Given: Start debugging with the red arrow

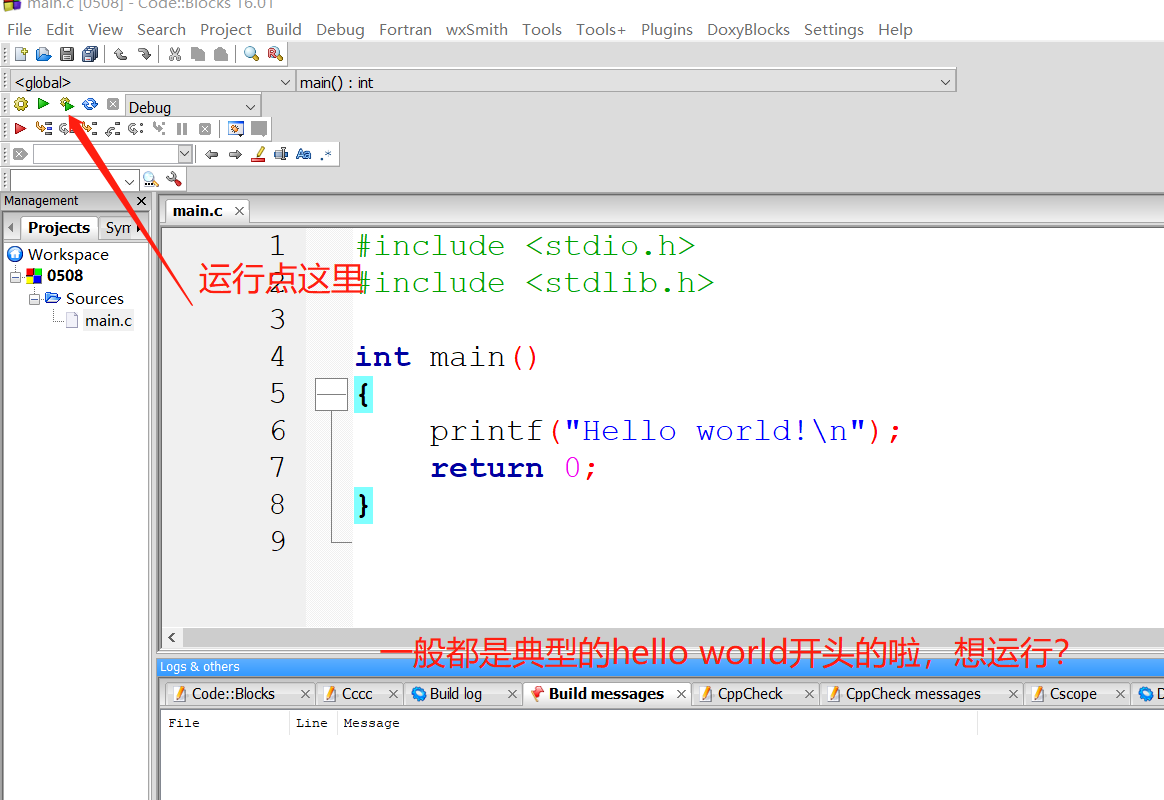Looking at the screenshot, I should (x=20, y=128).
